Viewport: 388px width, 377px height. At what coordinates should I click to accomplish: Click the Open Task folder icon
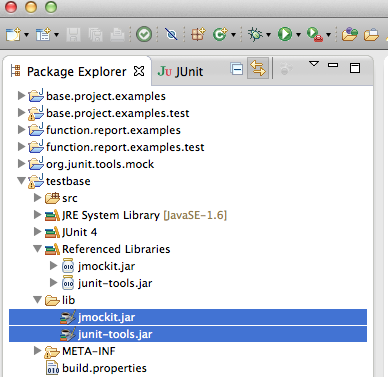(371, 34)
